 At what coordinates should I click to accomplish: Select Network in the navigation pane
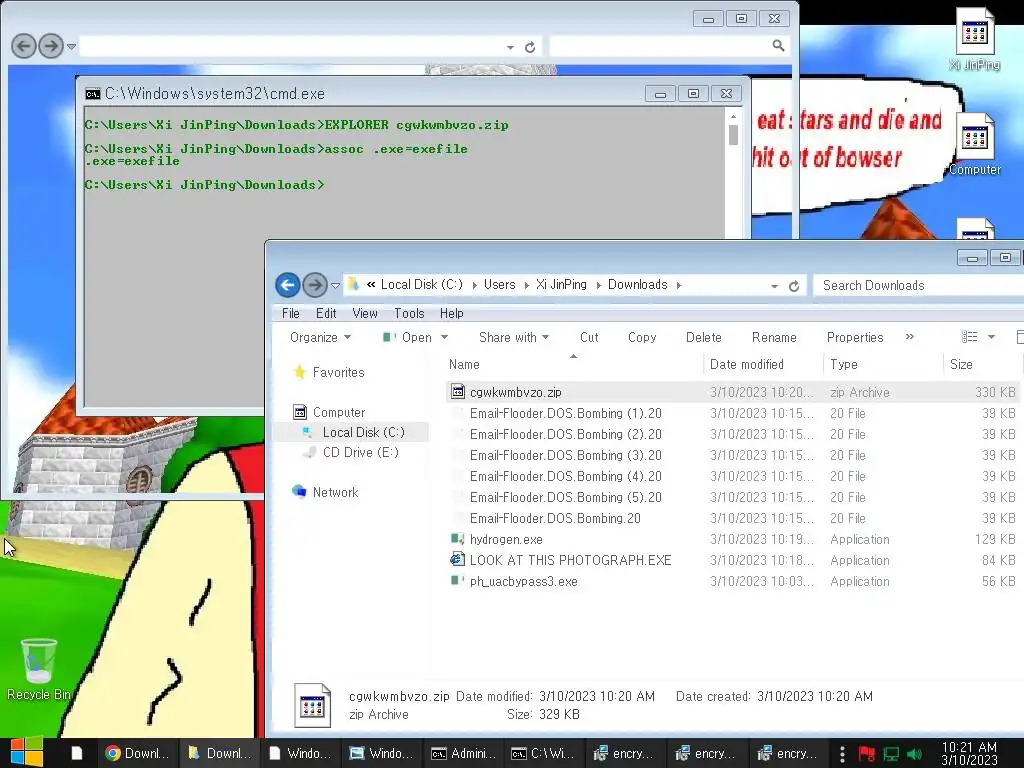(x=335, y=492)
